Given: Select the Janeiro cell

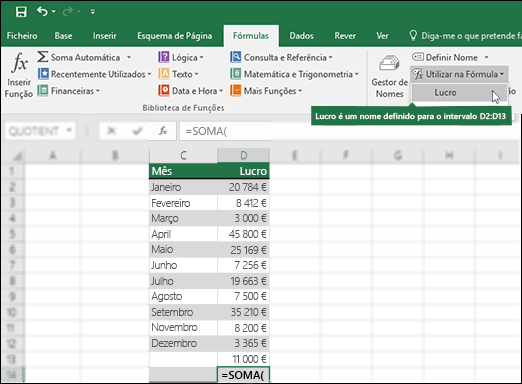Looking at the screenshot, I should tap(183, 187).
